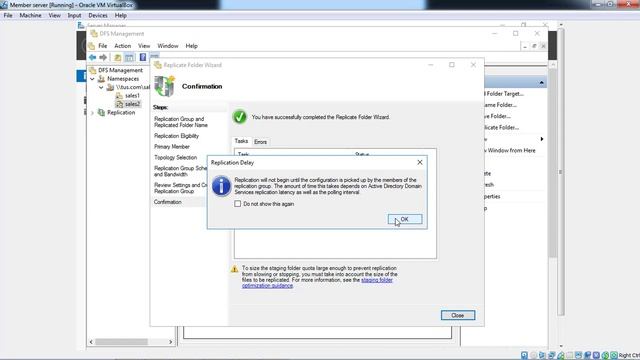Click the blue Help toolbar icon
Image resolution: width=640 pixels, height=360 pixels.
142,57
